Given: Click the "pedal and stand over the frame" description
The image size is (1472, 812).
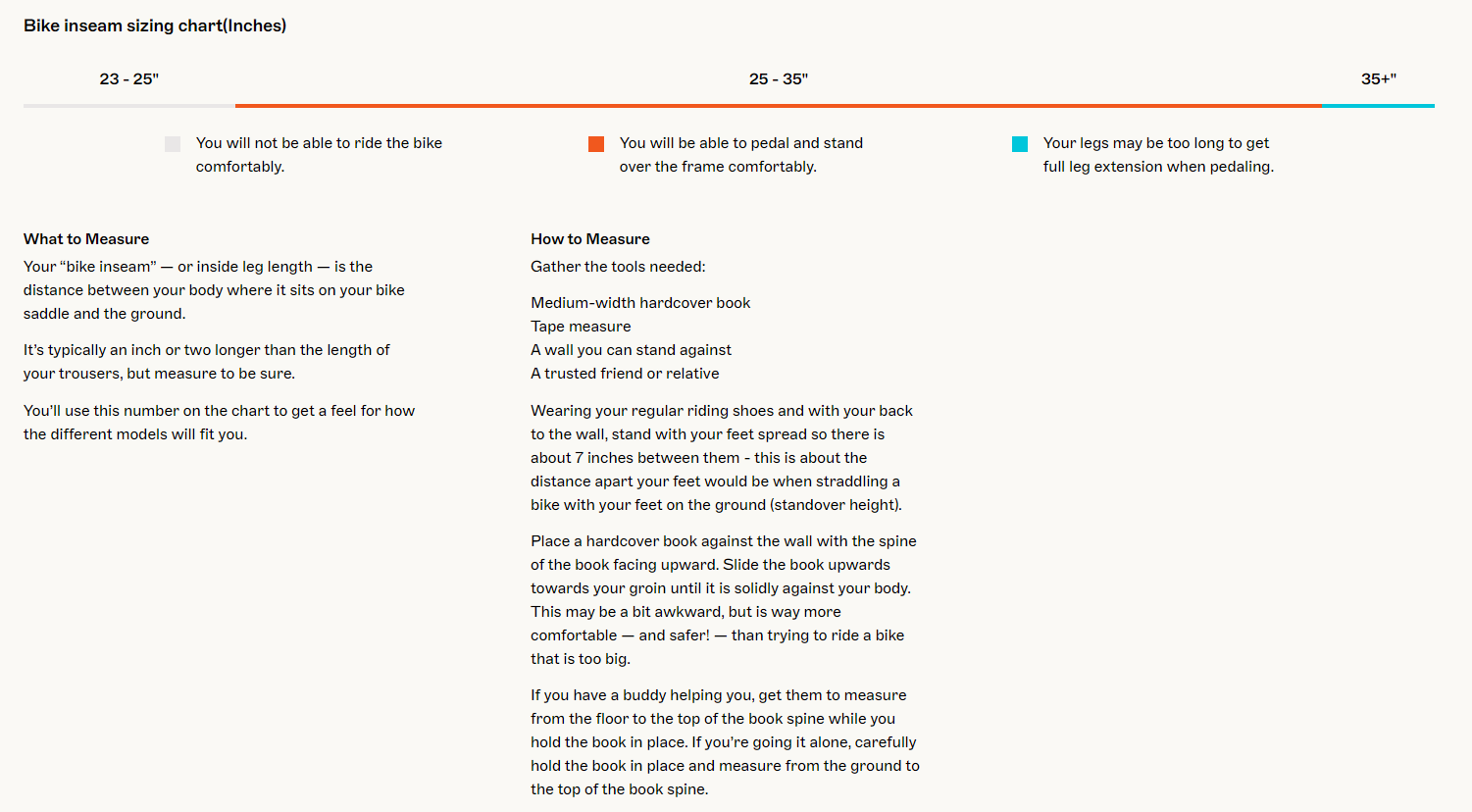Looking at the screenshot, I should pyautogui.click(x=740, y=155).
